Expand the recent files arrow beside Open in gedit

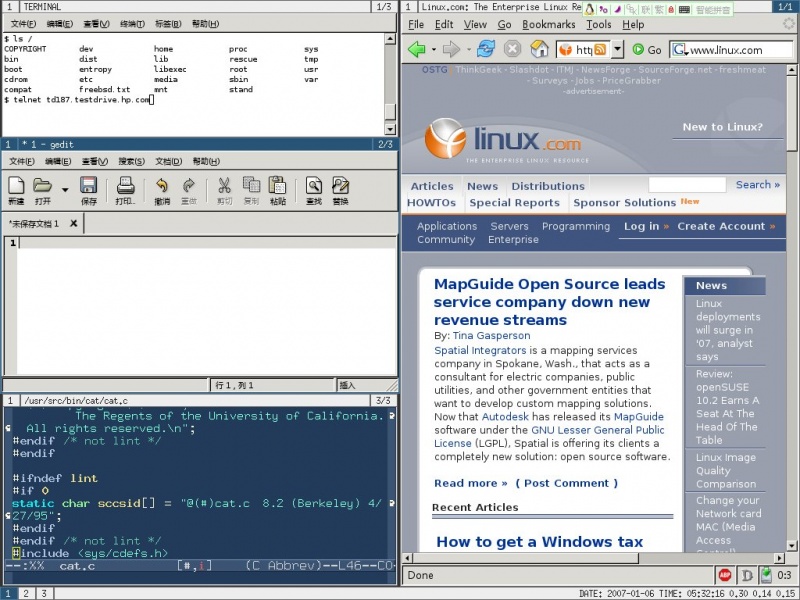pyautogui.click(x=65, y=190)
